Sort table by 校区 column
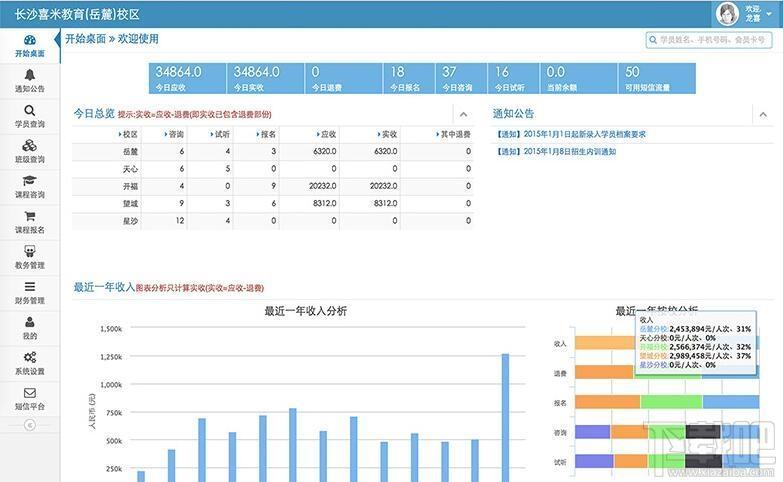This screenshot has height=482, width=783. 128,134
